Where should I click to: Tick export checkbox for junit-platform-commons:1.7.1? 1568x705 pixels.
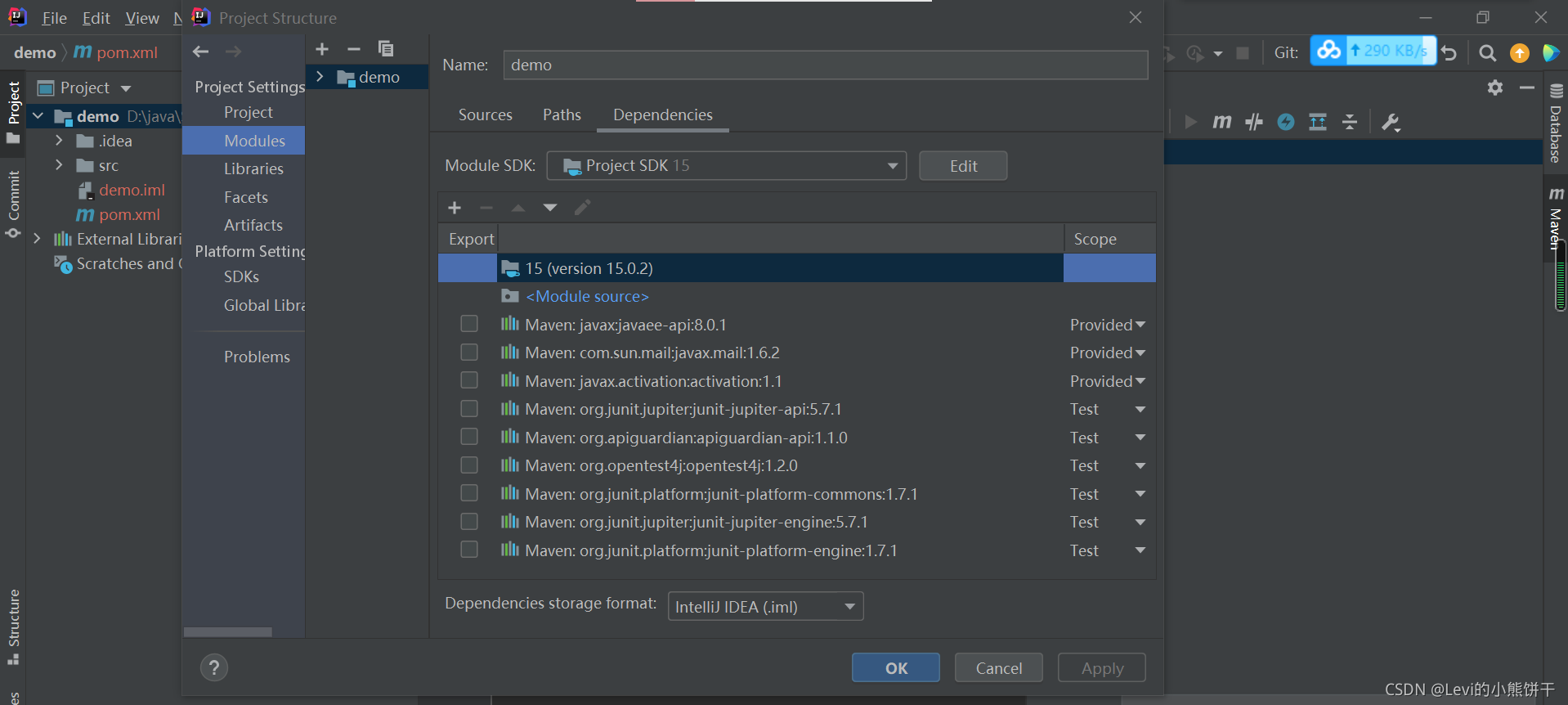[469, 493]
